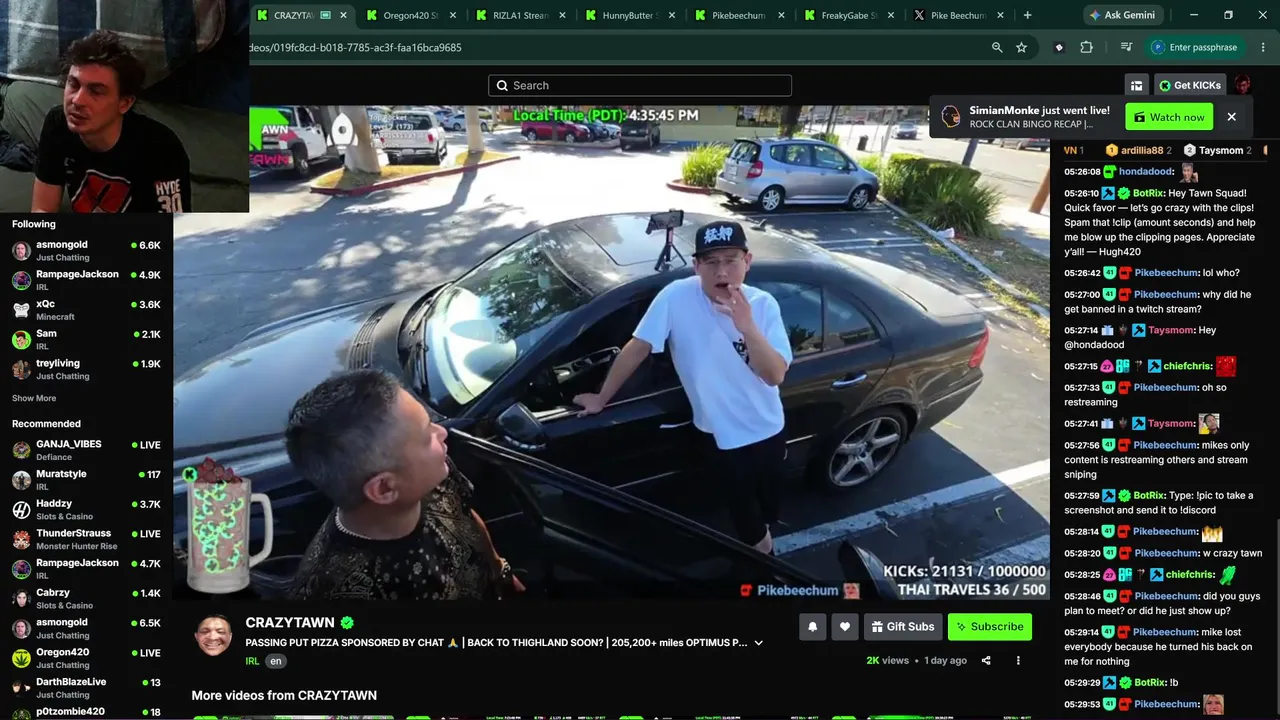Click the zoom magnifier icon in the address bar
Screen dimensions: 1280x720
(x=997, y=47)
